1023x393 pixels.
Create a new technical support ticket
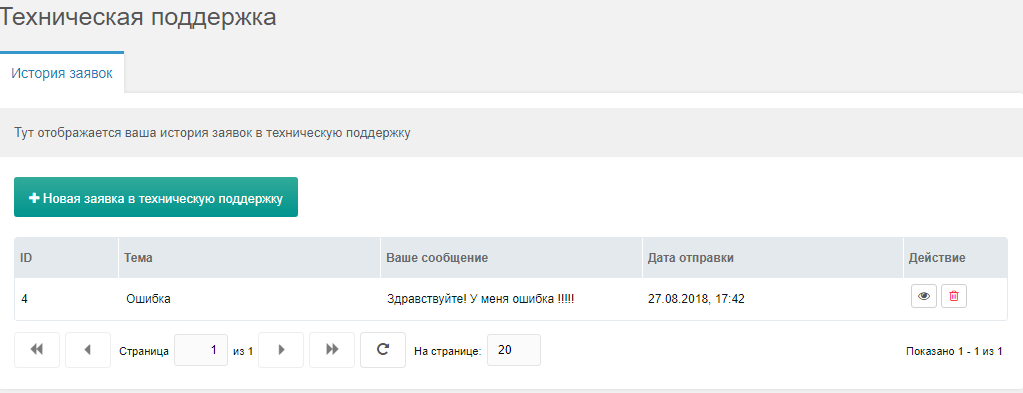coord(156,197)
